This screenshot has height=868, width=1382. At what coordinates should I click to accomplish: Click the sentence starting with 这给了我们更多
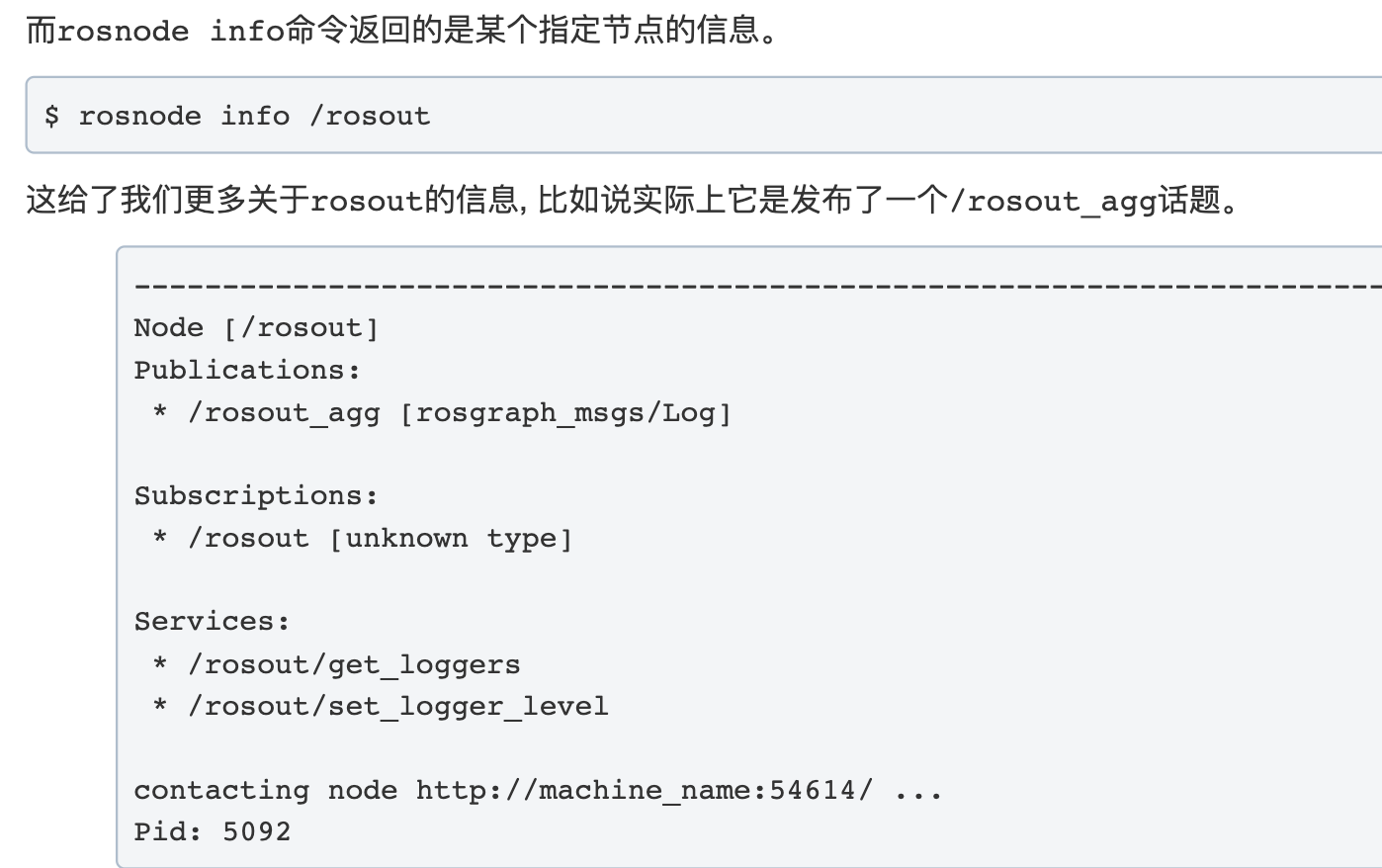(x=633, y=201)
